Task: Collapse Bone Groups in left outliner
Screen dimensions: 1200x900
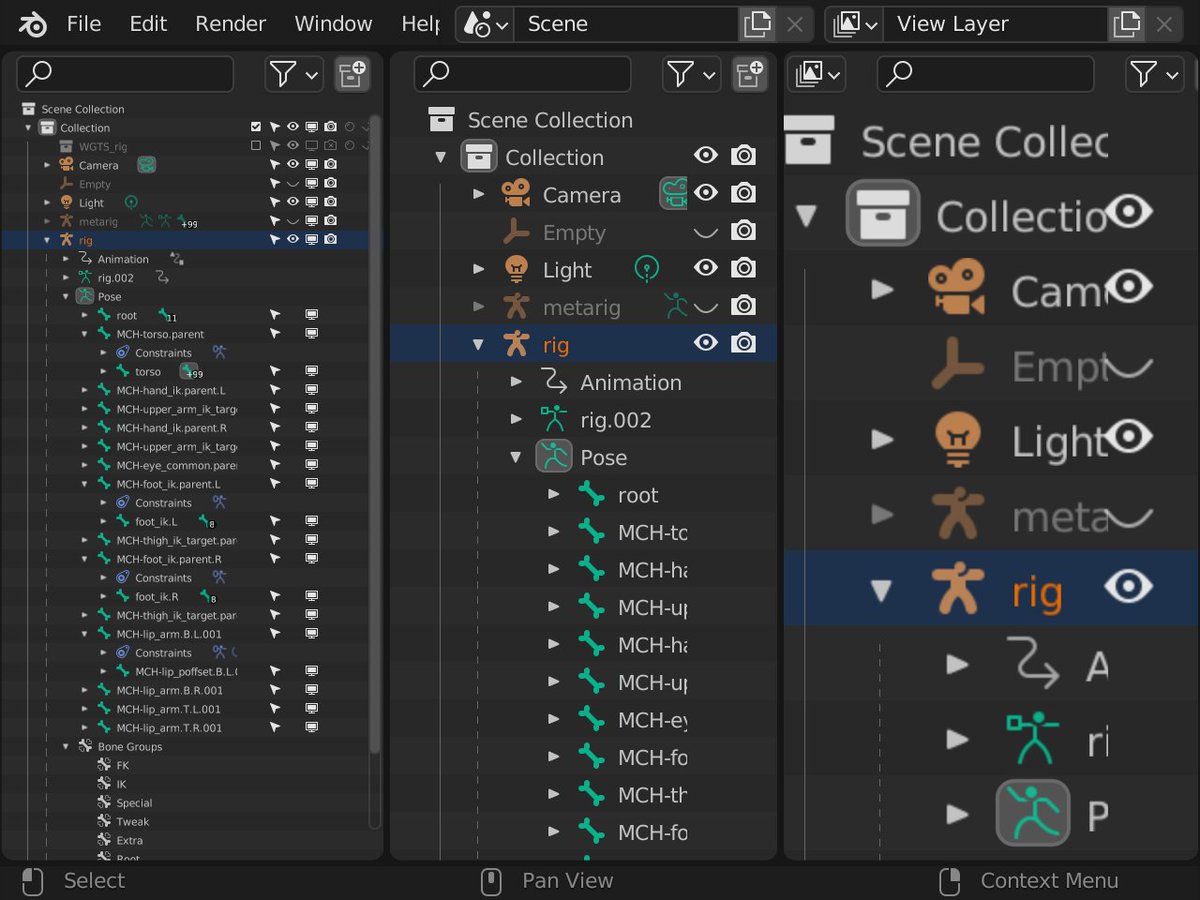Action: pyautogui.click(x=66, y=747)
